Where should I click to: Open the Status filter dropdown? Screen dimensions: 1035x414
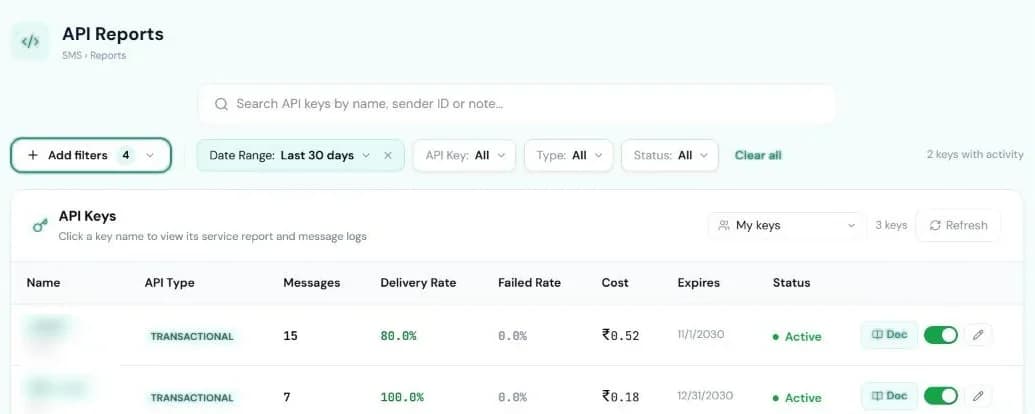pyautogui.click(x=670, y=156)
